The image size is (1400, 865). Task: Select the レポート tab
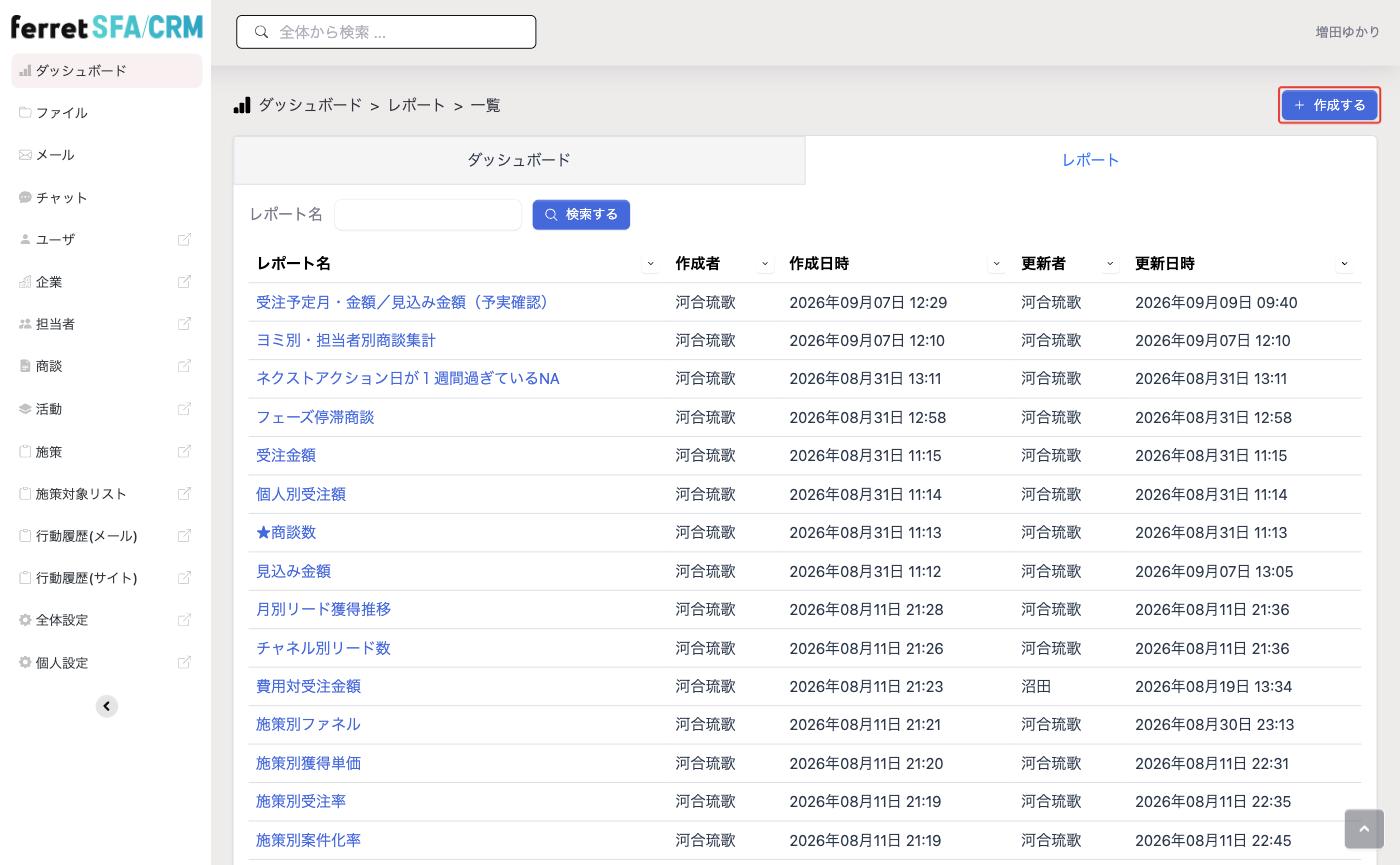click(1091, 160)
